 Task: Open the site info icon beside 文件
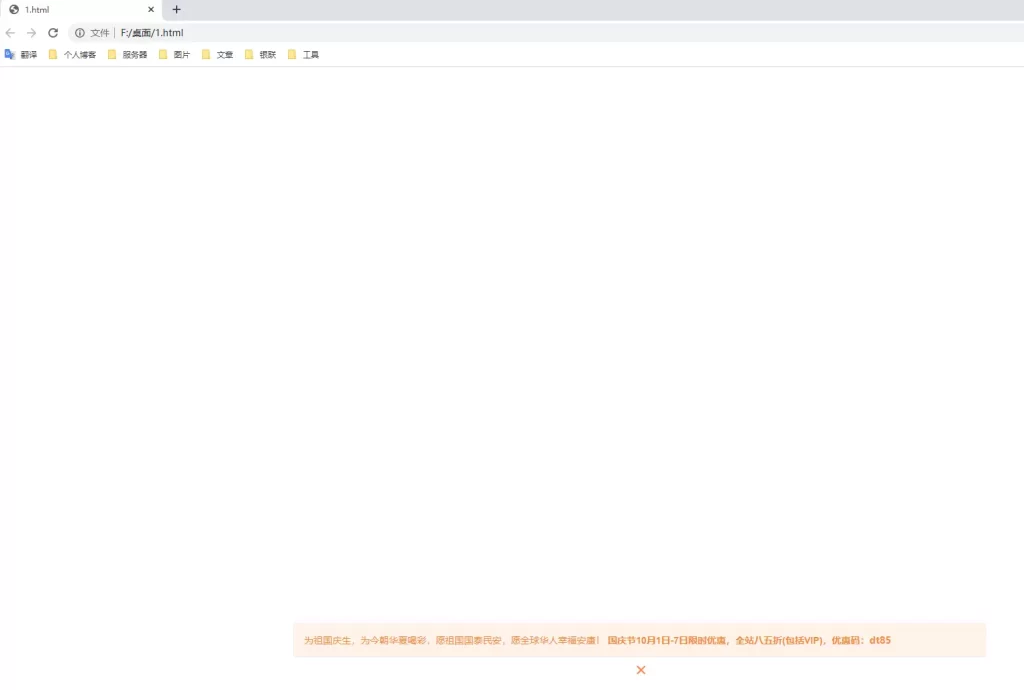[x=80, y=33]
